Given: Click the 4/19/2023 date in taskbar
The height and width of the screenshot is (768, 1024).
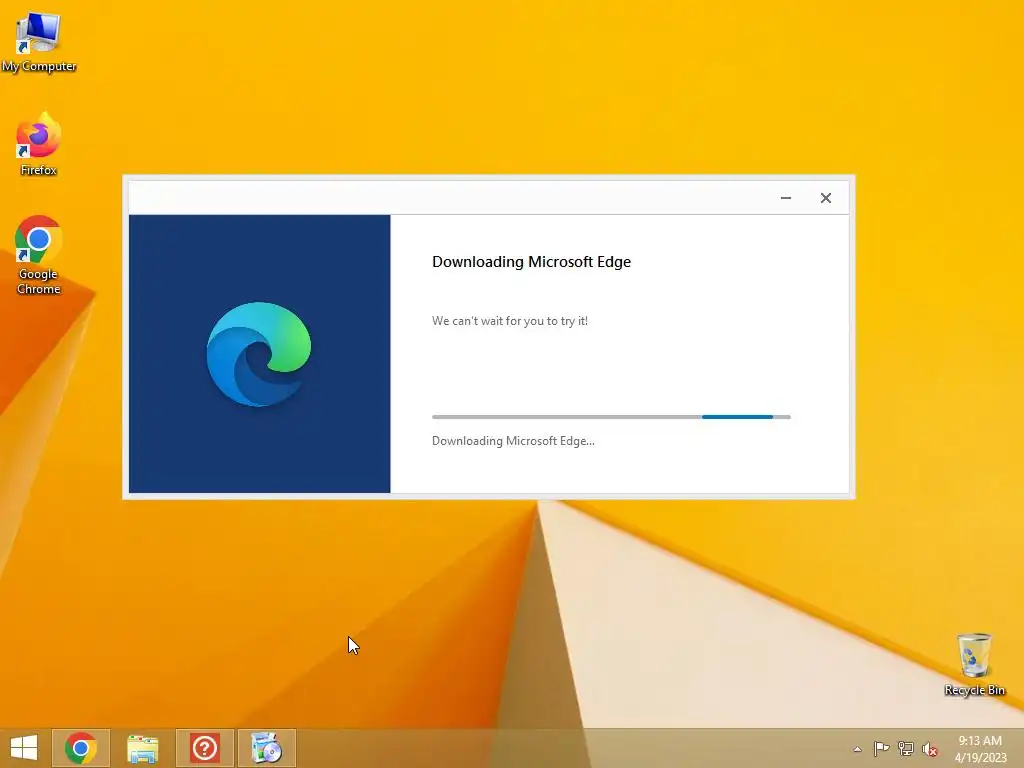Looking at the screenshot, I should point(980,758).
